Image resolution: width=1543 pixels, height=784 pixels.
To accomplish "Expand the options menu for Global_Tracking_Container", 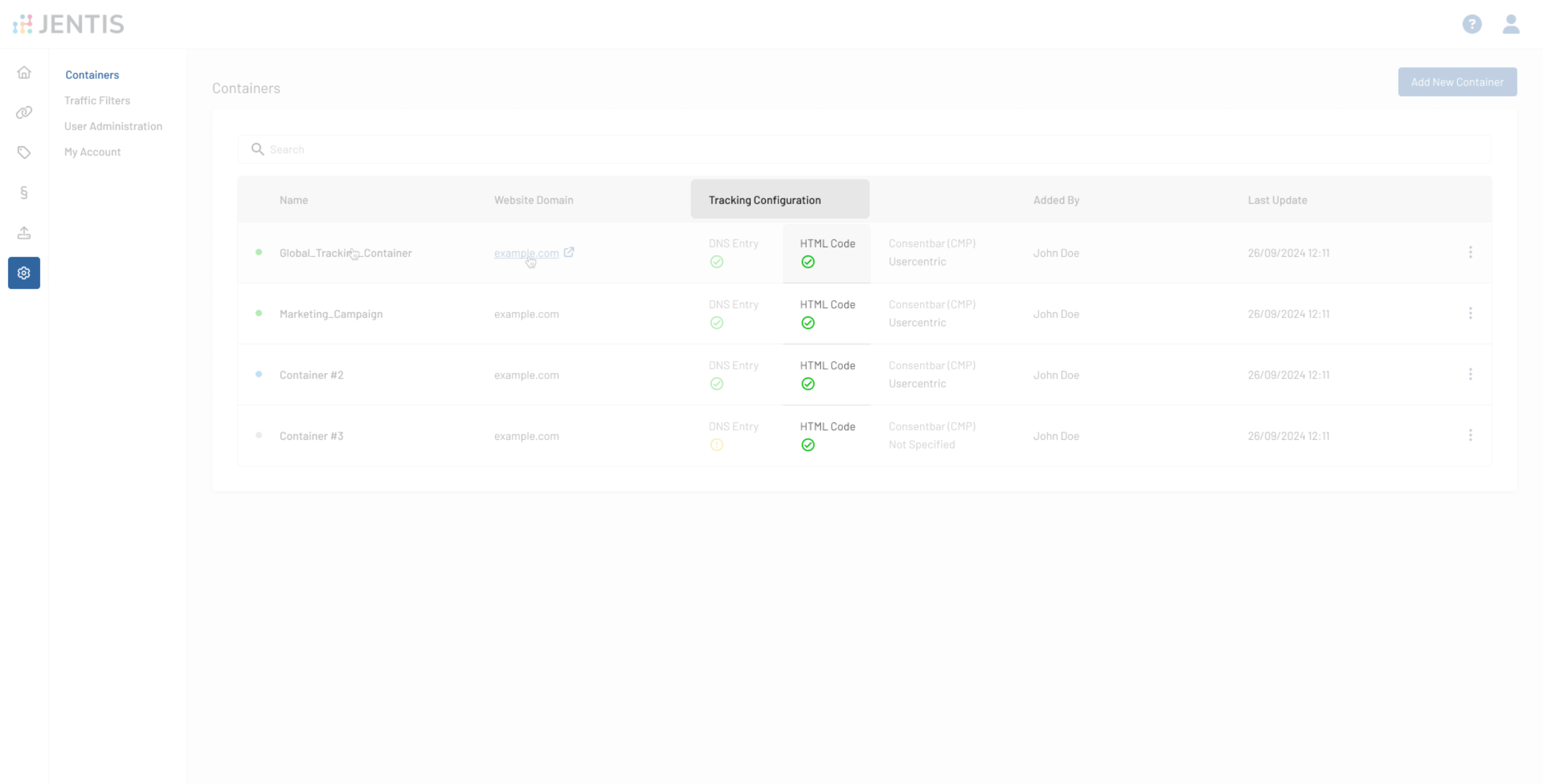I will (x=1470, y=252).
